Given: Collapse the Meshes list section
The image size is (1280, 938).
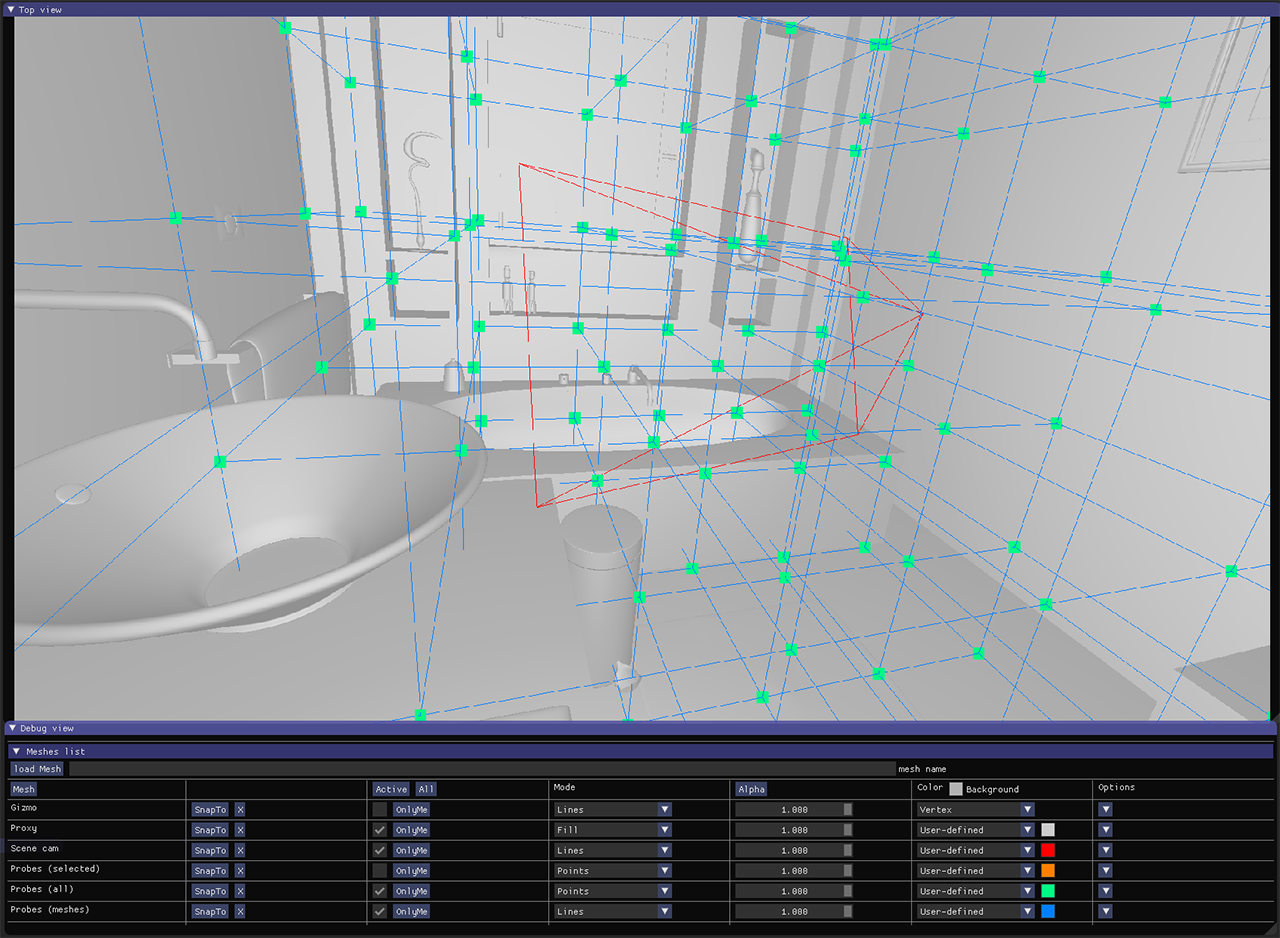Looking at the screenshot, I should click(17, 751).
